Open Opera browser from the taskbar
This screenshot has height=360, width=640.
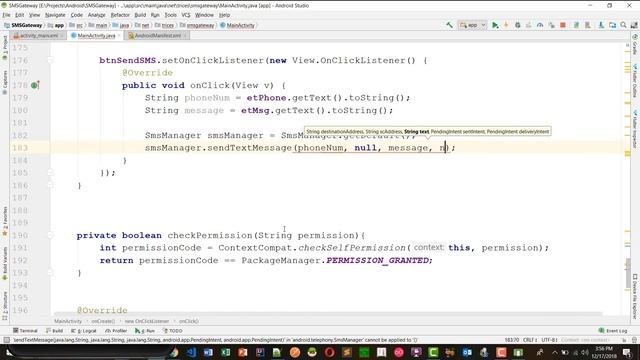(329, 352)
